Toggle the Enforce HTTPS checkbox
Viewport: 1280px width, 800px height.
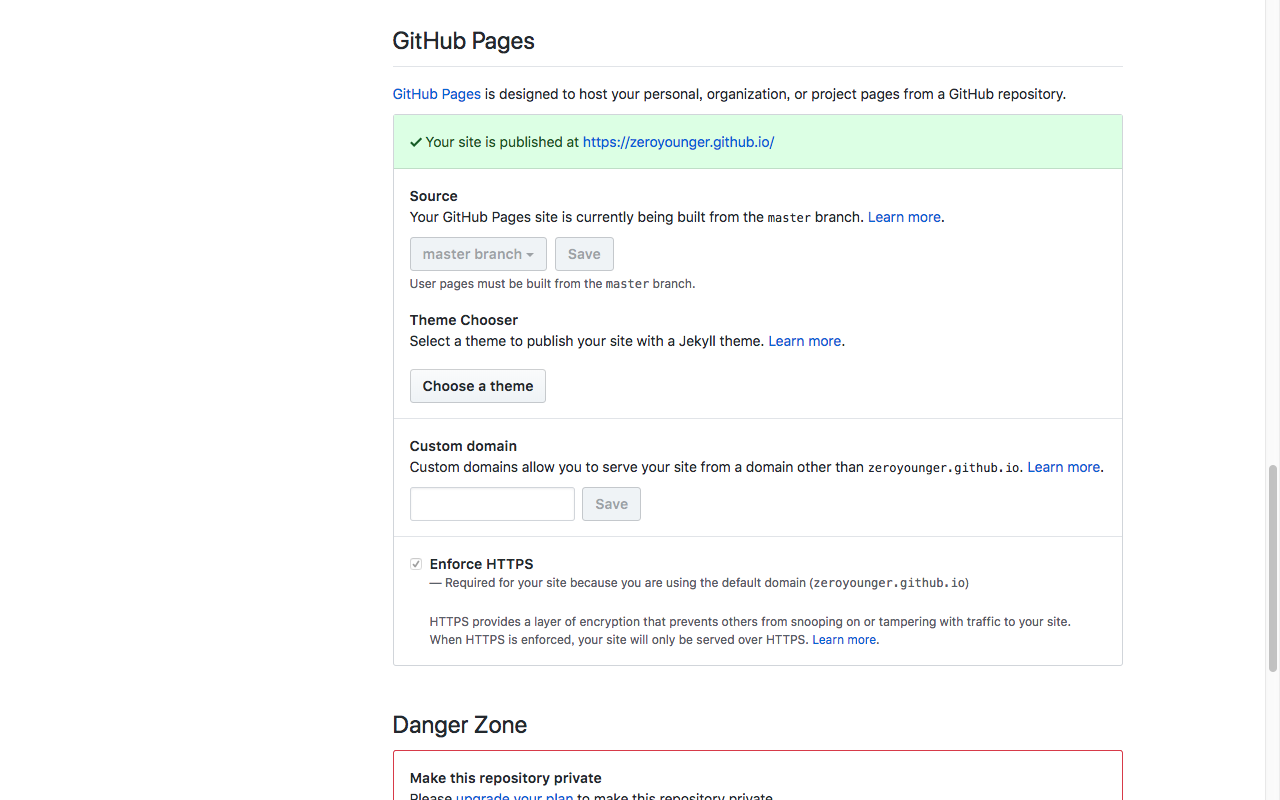[416, 564]
